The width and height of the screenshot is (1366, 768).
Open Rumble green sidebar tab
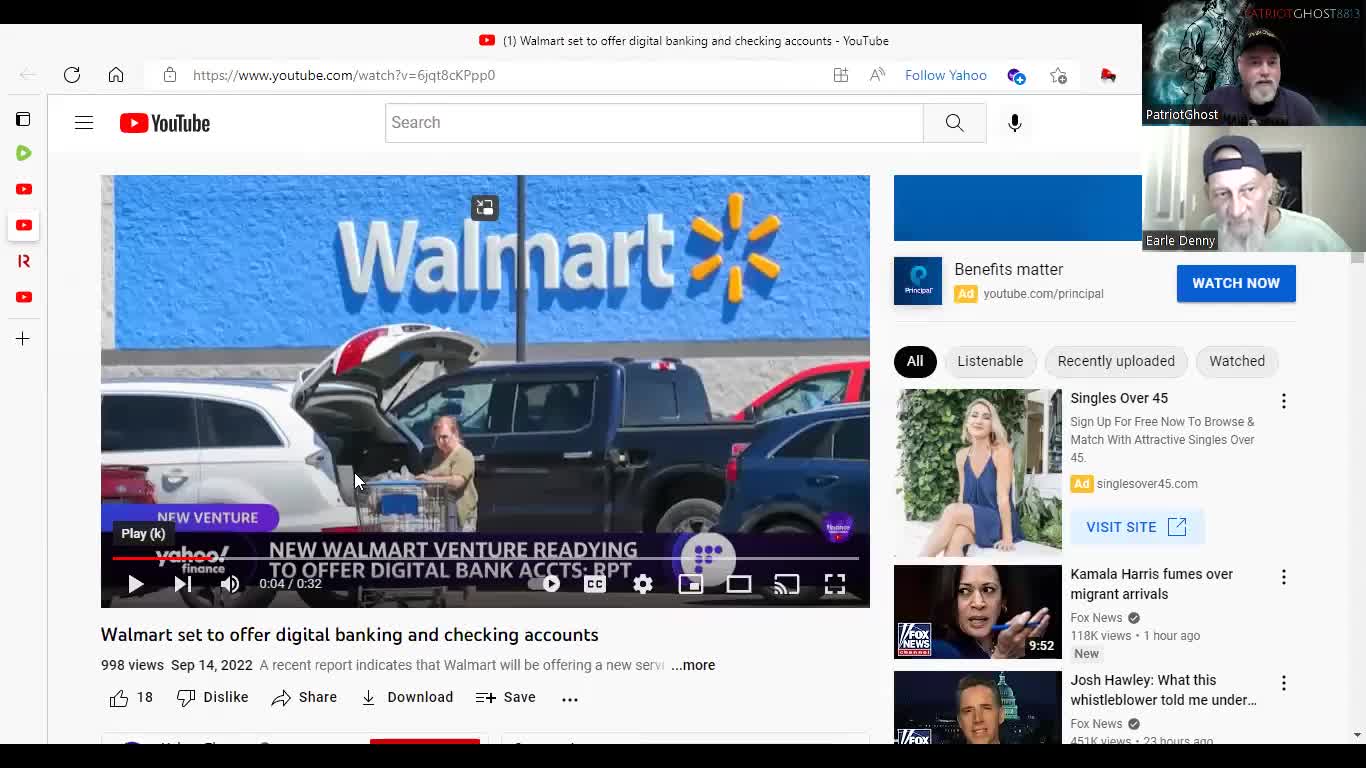click(x=24, y=153)
